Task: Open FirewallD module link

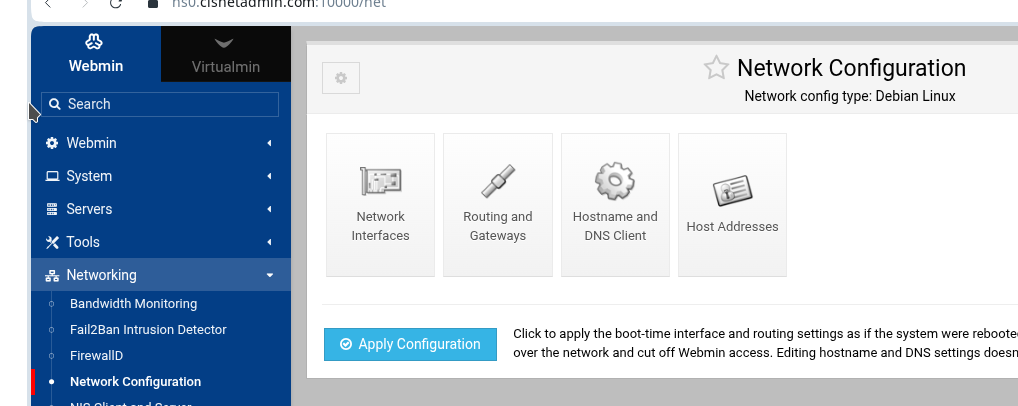Action: point(97,355)
